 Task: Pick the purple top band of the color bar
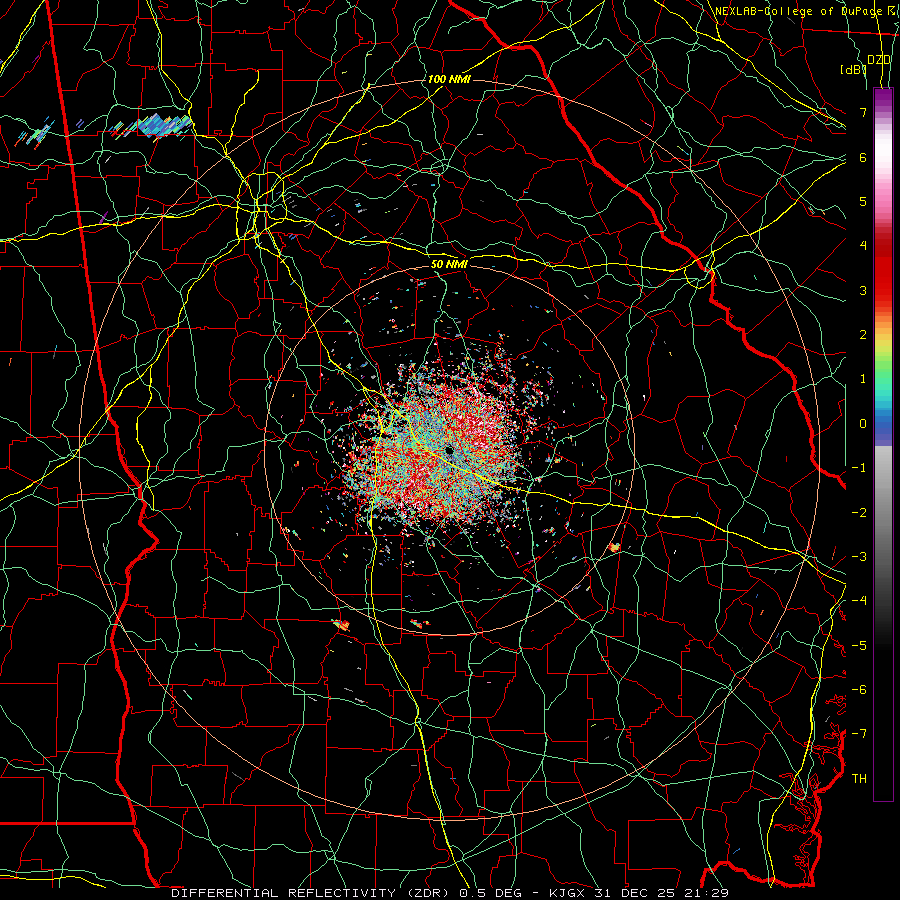pyautogui.click(x=883, y=96)
